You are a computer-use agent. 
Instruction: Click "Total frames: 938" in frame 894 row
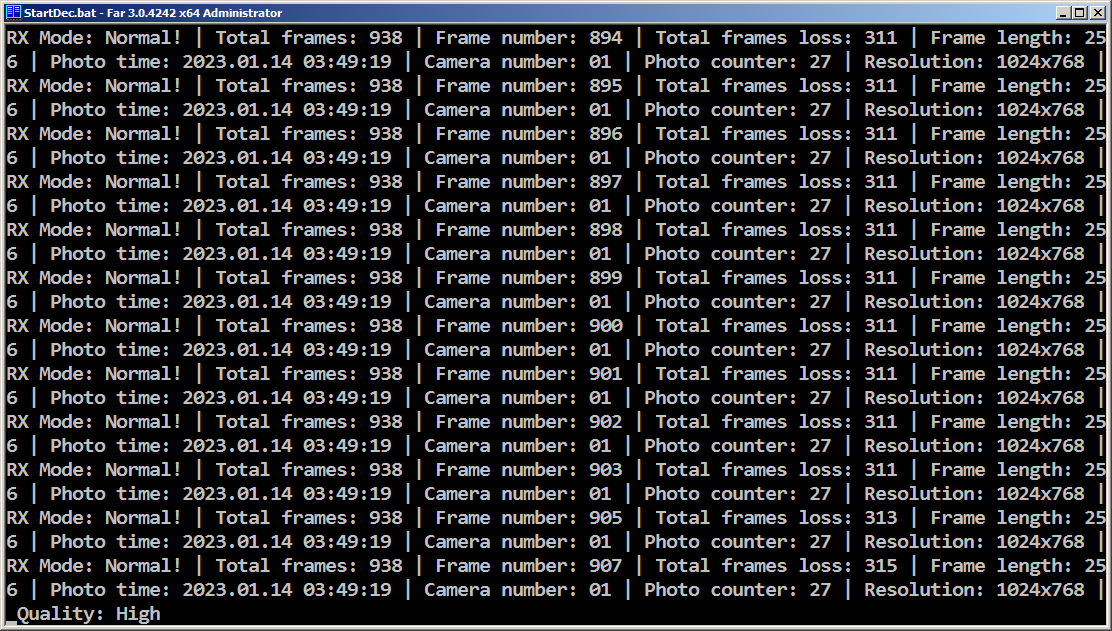tap(308, 38)
